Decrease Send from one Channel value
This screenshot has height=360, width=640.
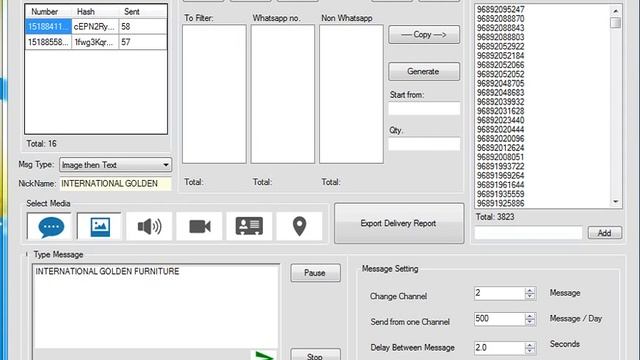tap(530, 322)
